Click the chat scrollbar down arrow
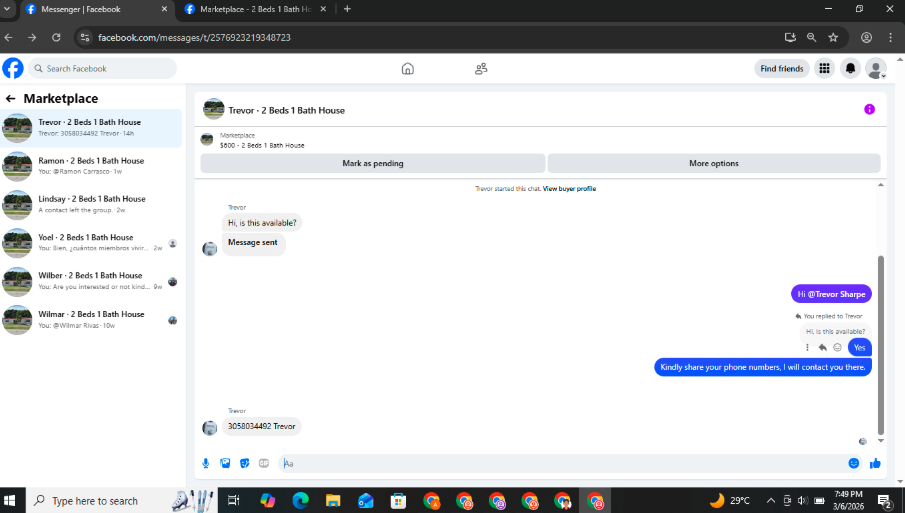Viewport: 905px width, 513px height. [881, 441]
